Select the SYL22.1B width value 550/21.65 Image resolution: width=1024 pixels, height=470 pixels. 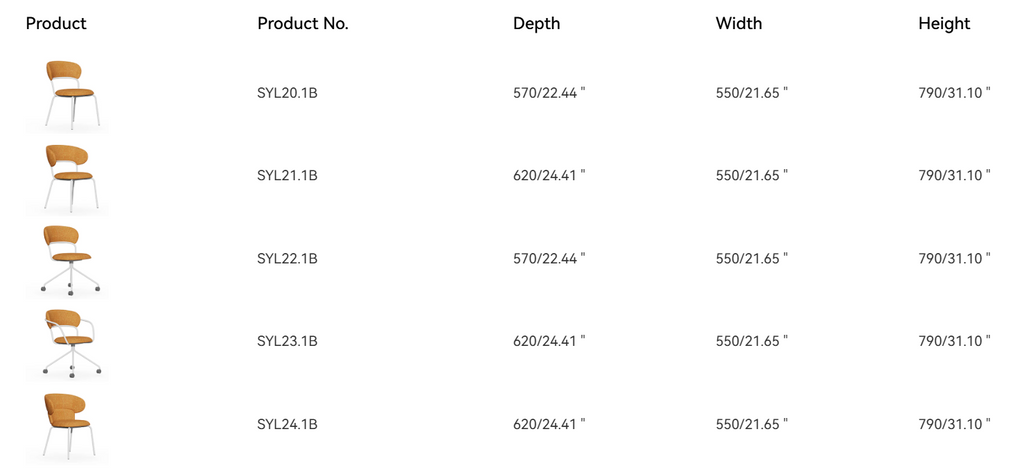(x=752, y=259)
